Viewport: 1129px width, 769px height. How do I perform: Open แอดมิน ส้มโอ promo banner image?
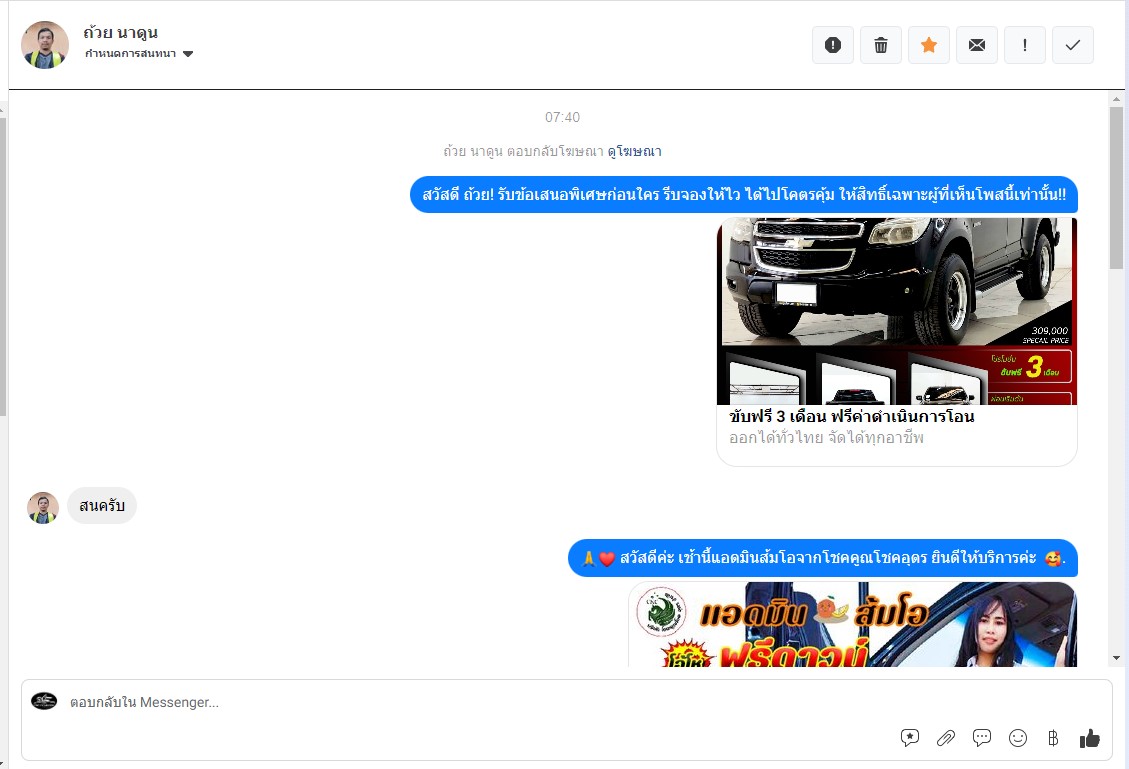coord(853,624)
